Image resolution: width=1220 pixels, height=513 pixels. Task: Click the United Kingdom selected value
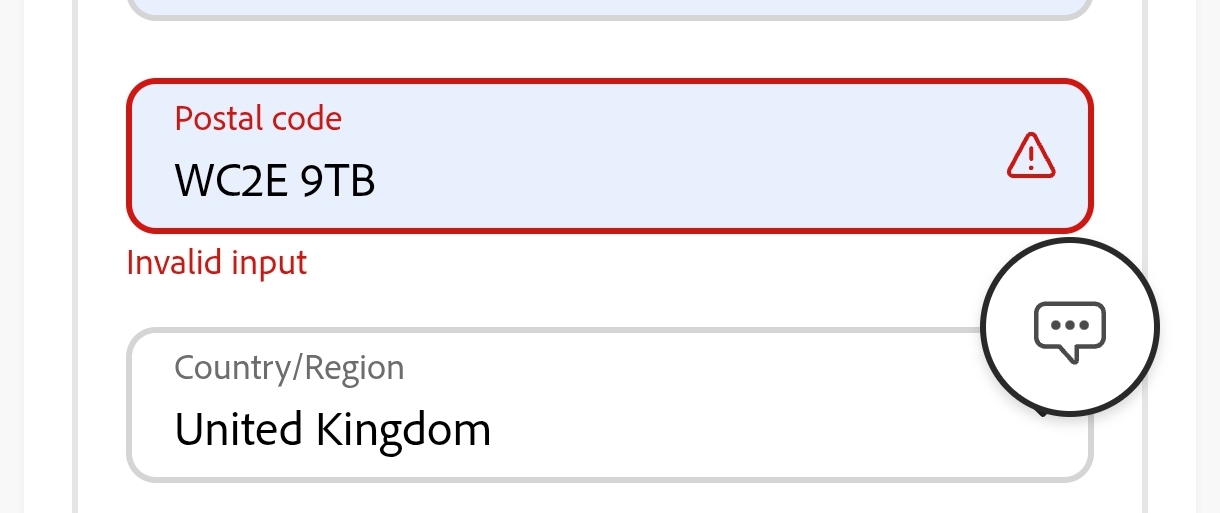[333, 430]
